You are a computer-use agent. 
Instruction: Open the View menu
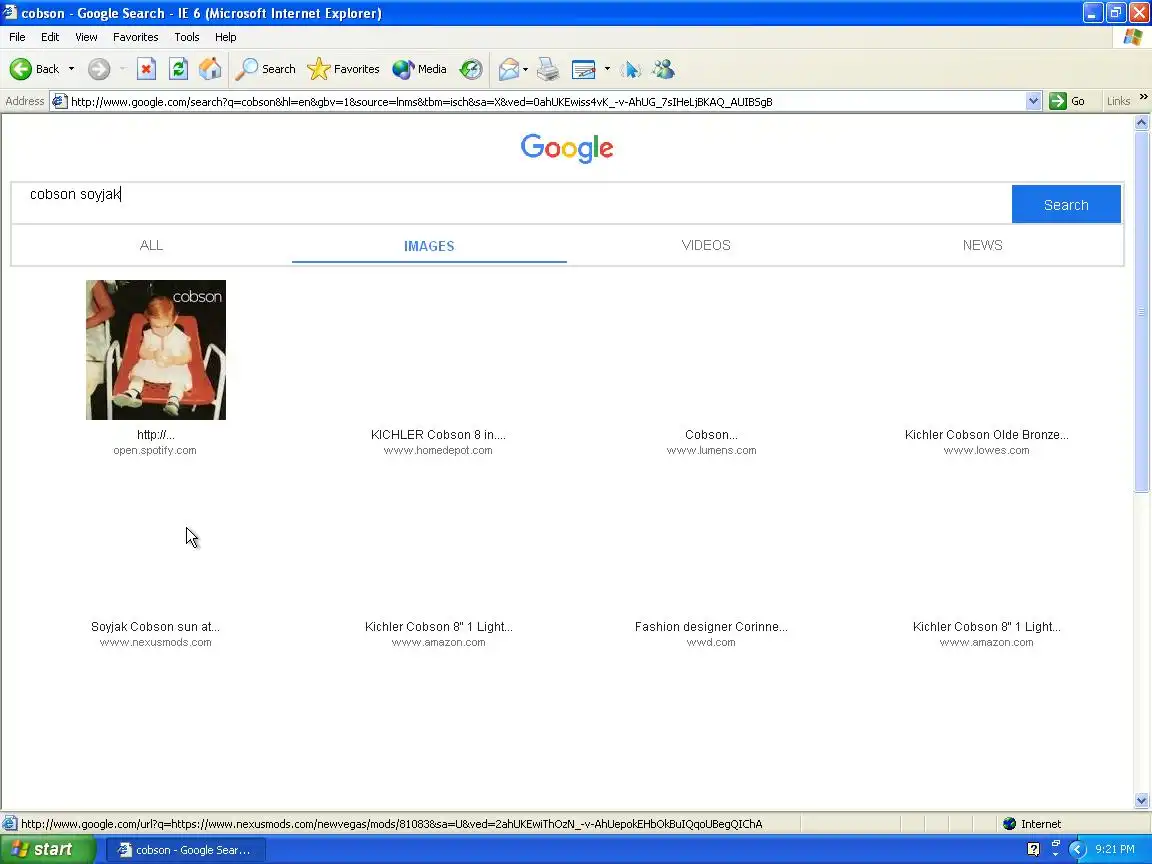coord(86,37)
